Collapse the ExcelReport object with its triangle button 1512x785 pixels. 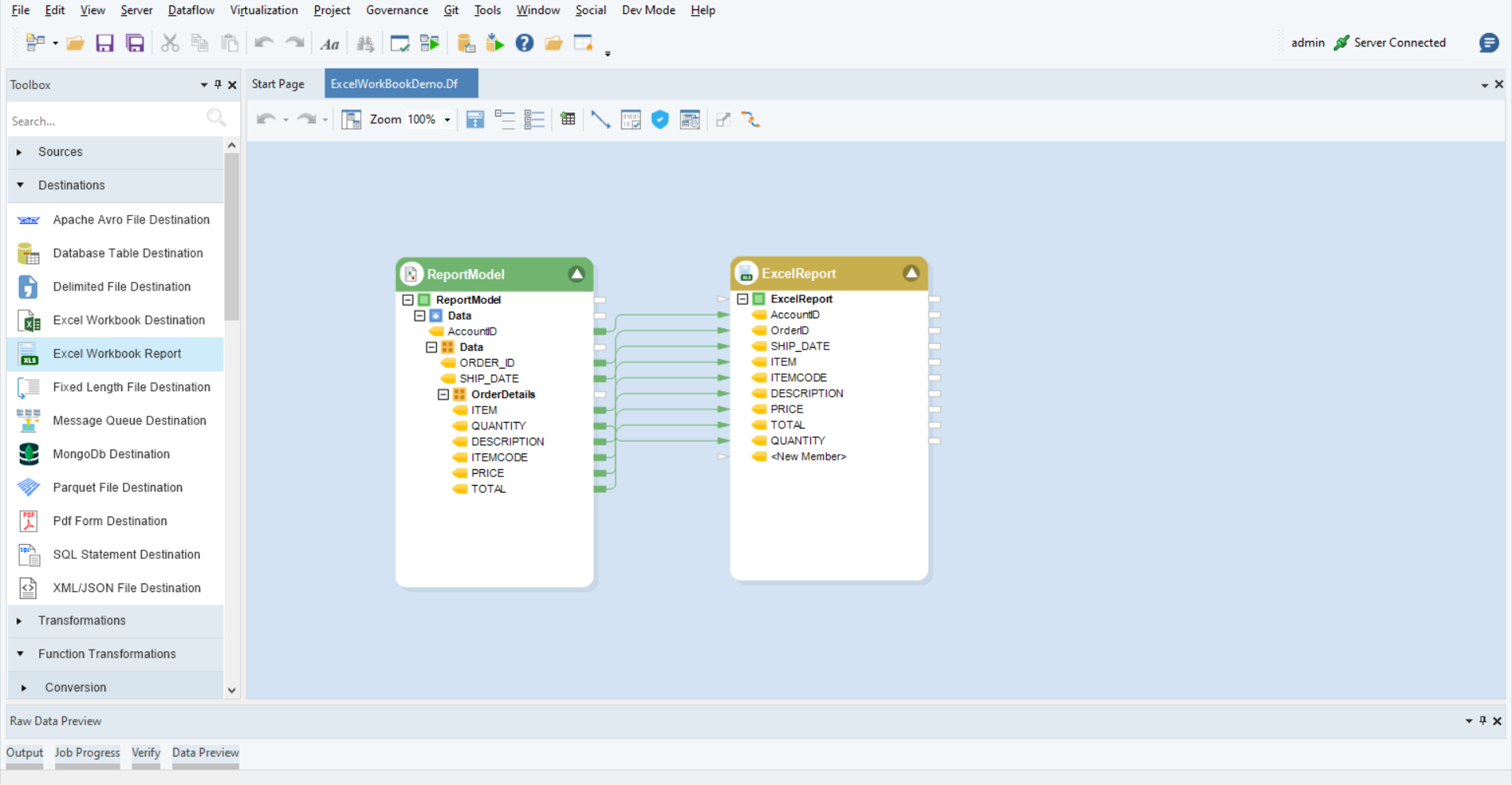[x=911, y=273]
